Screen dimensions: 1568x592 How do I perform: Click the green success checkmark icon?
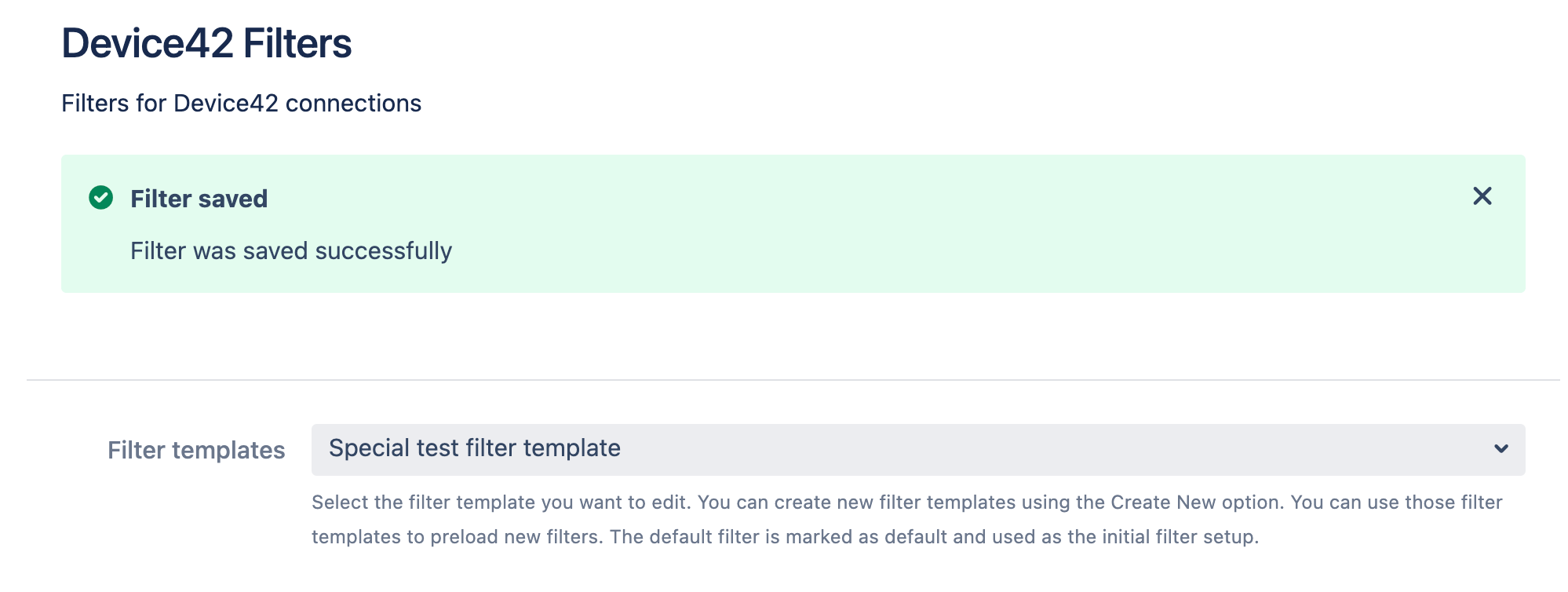(101, 198)
